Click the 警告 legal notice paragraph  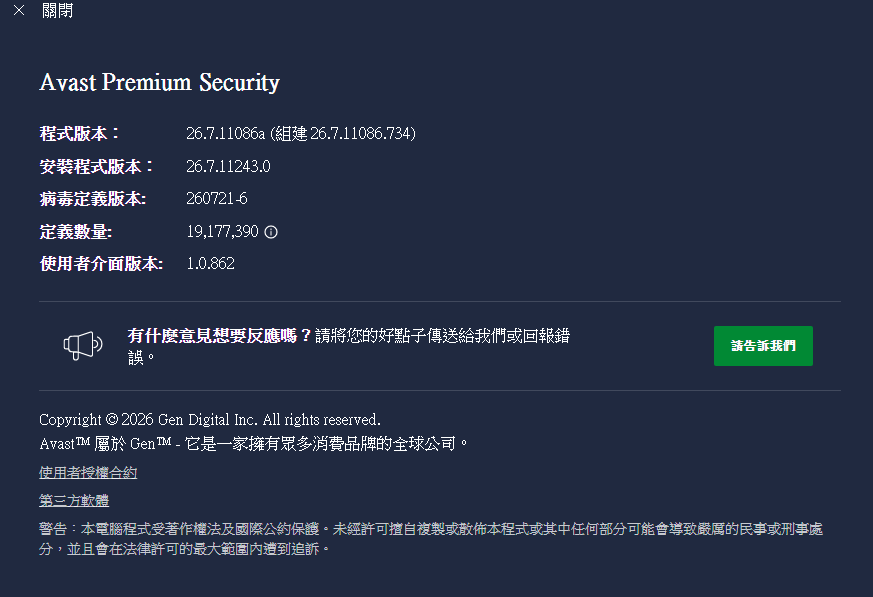[x=431, y=539]
